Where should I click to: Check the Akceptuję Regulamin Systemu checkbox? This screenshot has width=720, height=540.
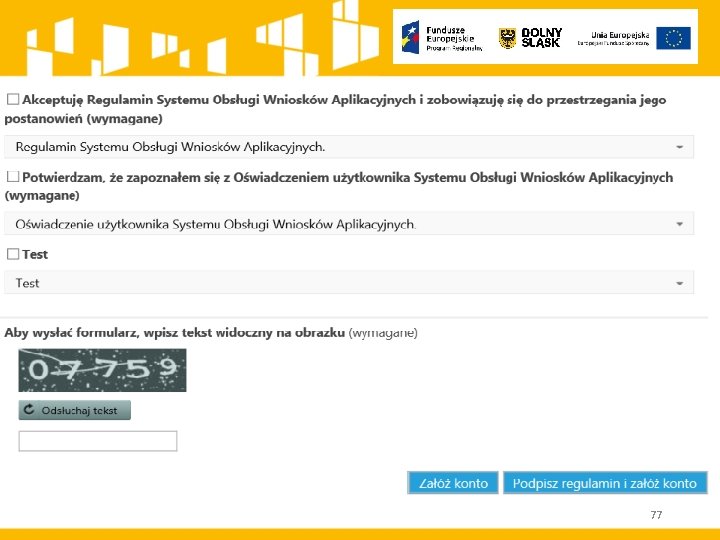click(13, 99)
